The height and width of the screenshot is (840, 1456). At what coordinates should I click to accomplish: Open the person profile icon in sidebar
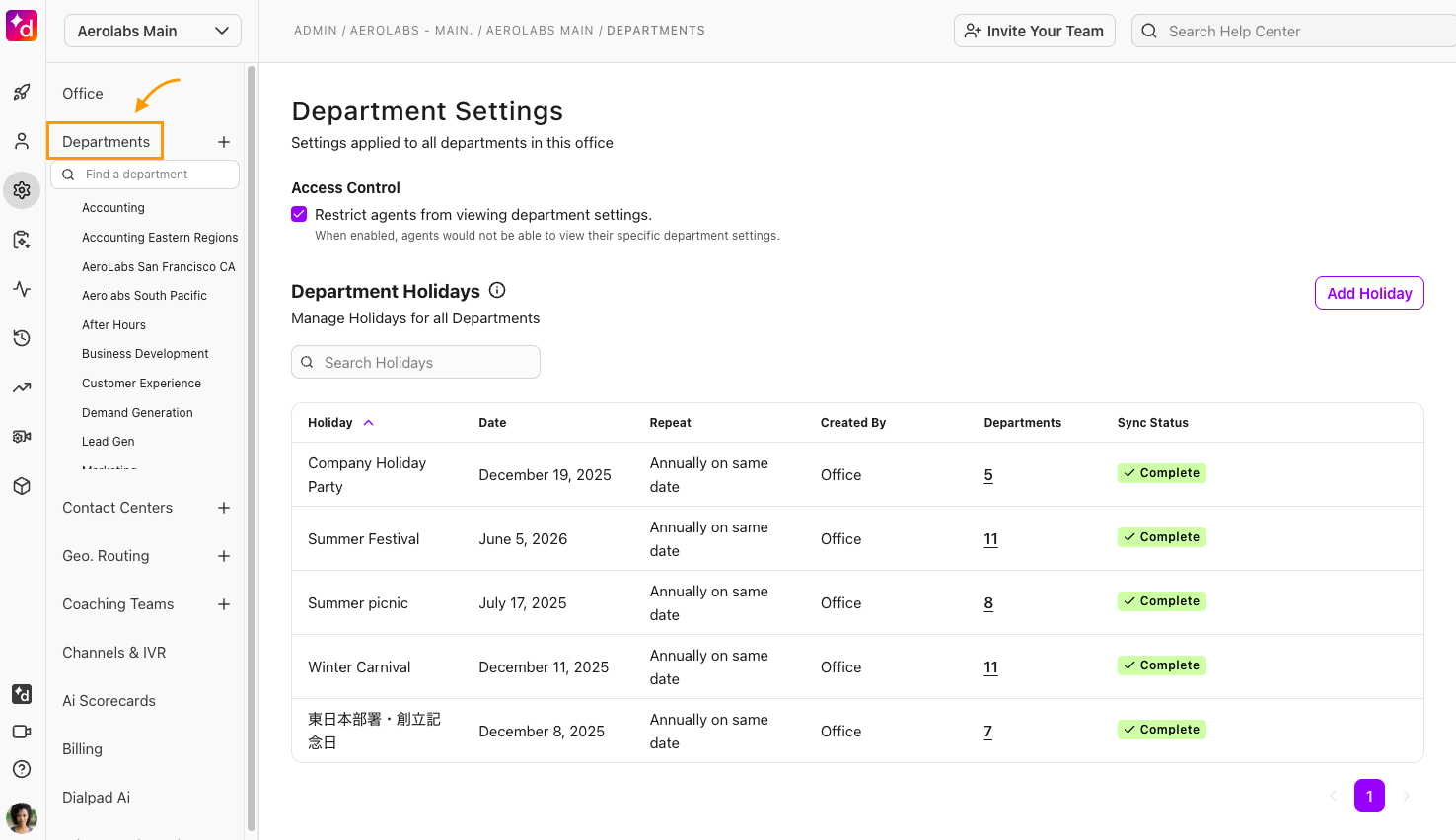point(22,141)
